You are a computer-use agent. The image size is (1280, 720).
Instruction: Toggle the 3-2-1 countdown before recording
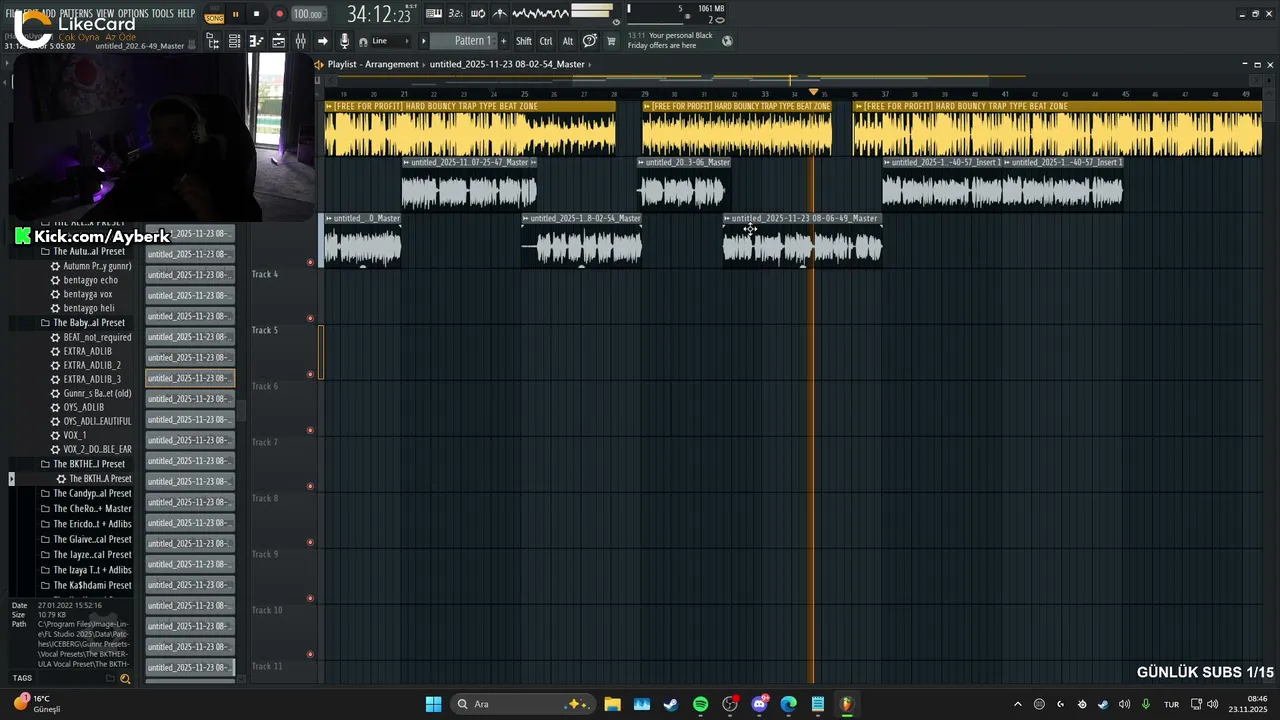tap(456, 13)
